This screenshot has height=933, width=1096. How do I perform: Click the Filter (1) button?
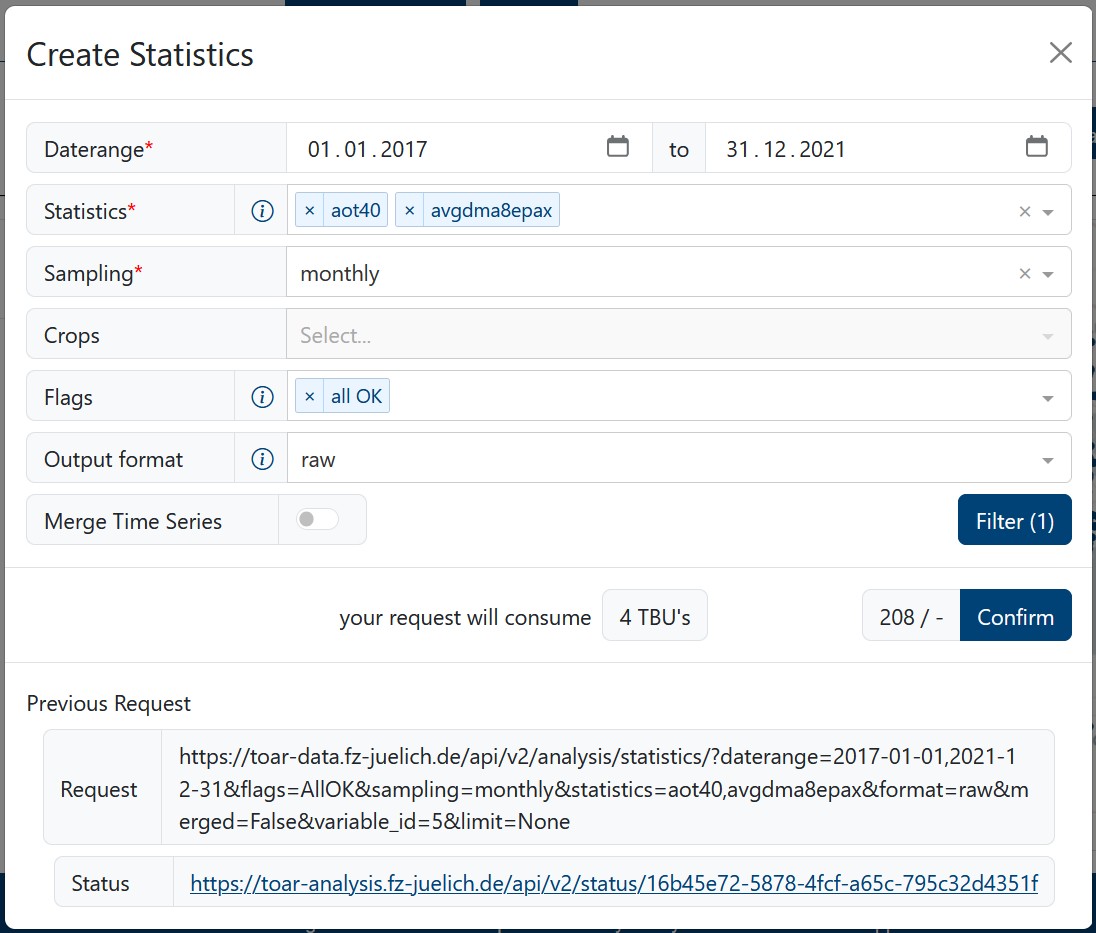[1014, 520]
